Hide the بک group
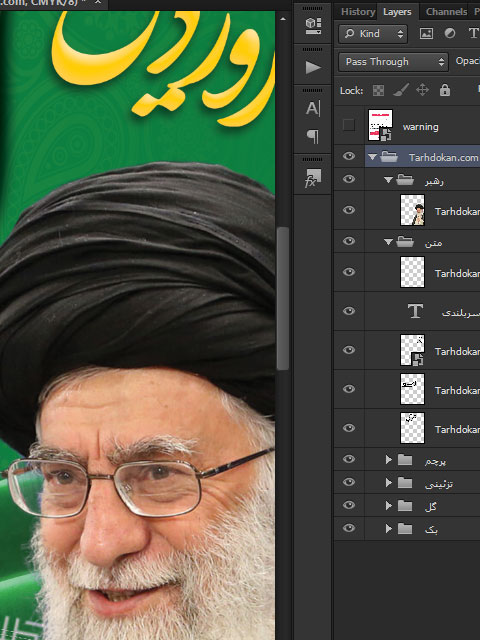Image resolution: width=480 pixels, height=640 pixels. point(349,528)
